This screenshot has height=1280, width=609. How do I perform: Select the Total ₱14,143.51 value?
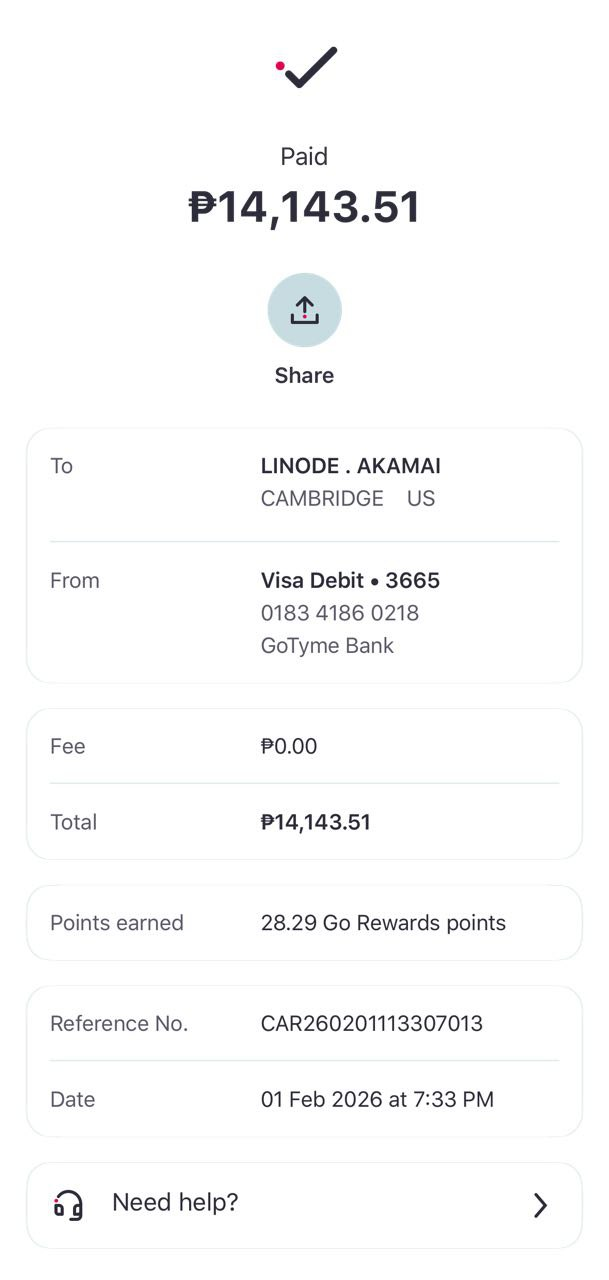(315, 822)
